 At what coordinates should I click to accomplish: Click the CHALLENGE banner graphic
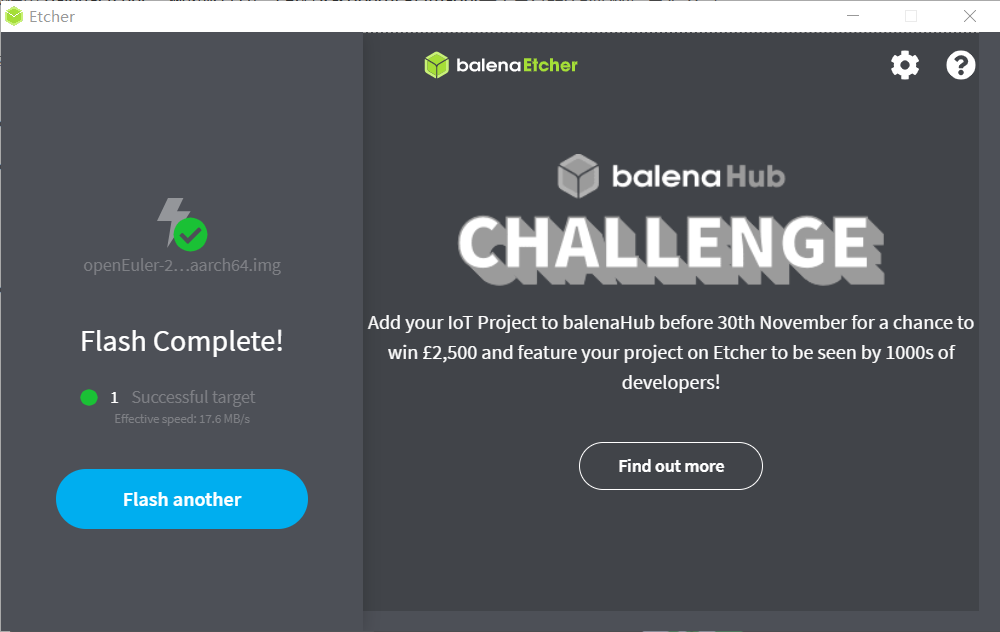[x=671, y=249]
